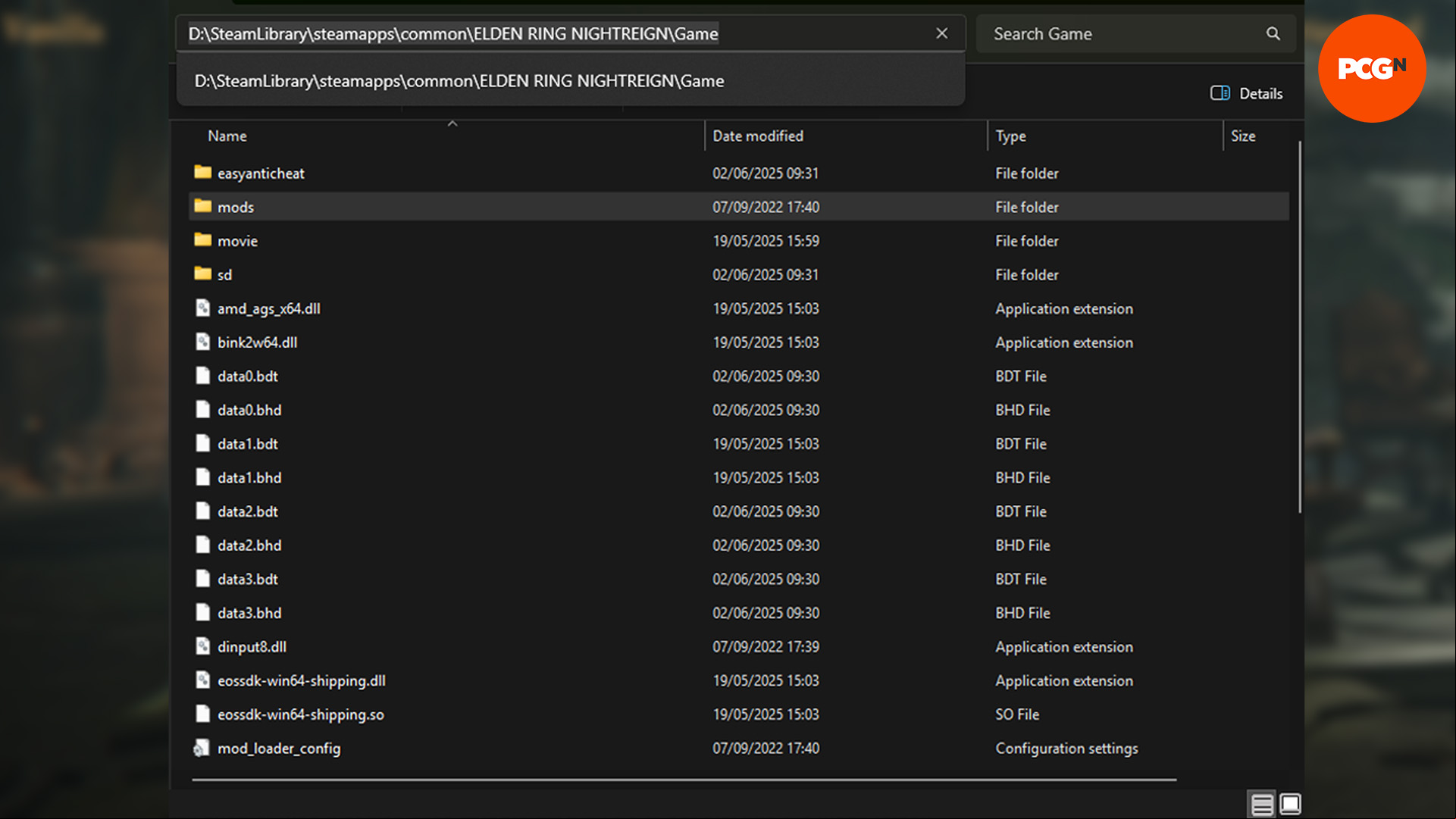
Task: Select file name data0.bdt
Action: pyautogui.click(x=248, y=377)
